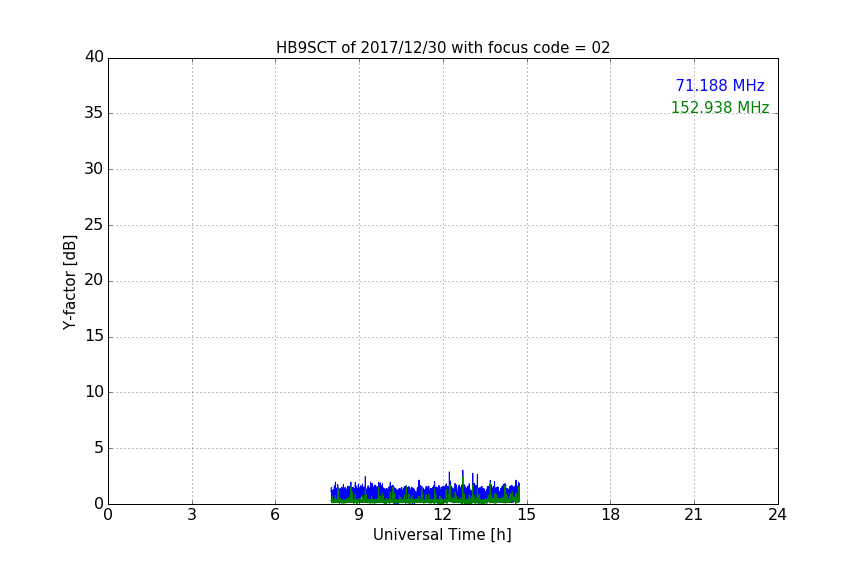Click the y-axis tick label '10'
This screenshot has height=576, width=864.
[x=94, y=392]
